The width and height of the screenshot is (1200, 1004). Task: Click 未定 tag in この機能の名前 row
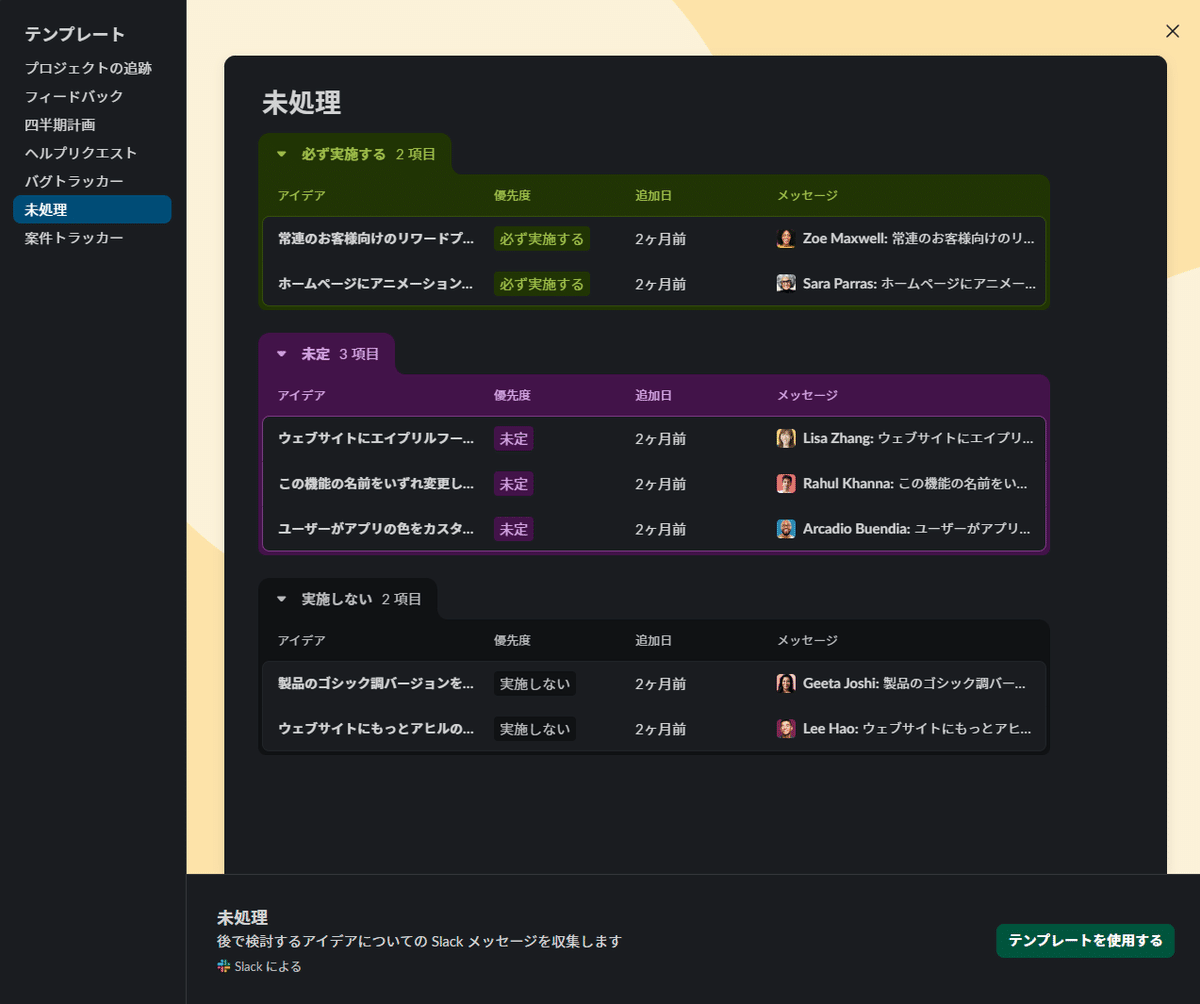pos(513,484)
